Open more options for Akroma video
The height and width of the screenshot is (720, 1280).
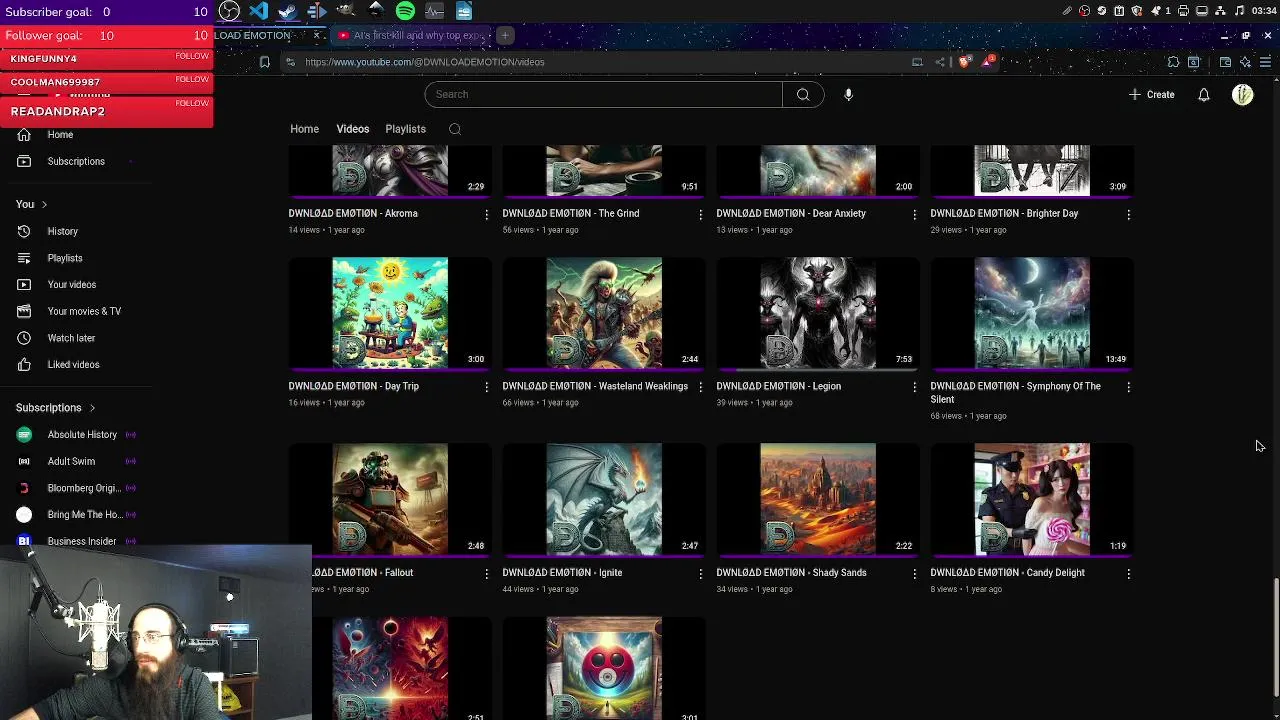(x=487, y=215)
